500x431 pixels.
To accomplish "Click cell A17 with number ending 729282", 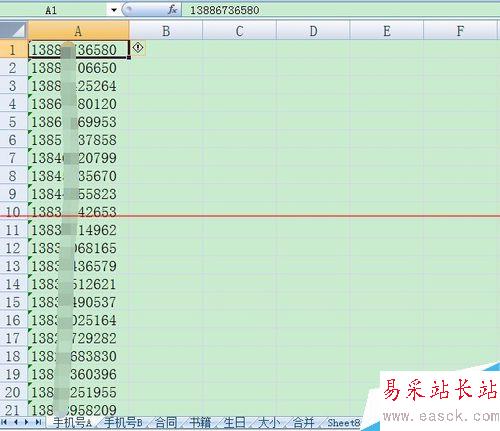I will click(78, 338).
